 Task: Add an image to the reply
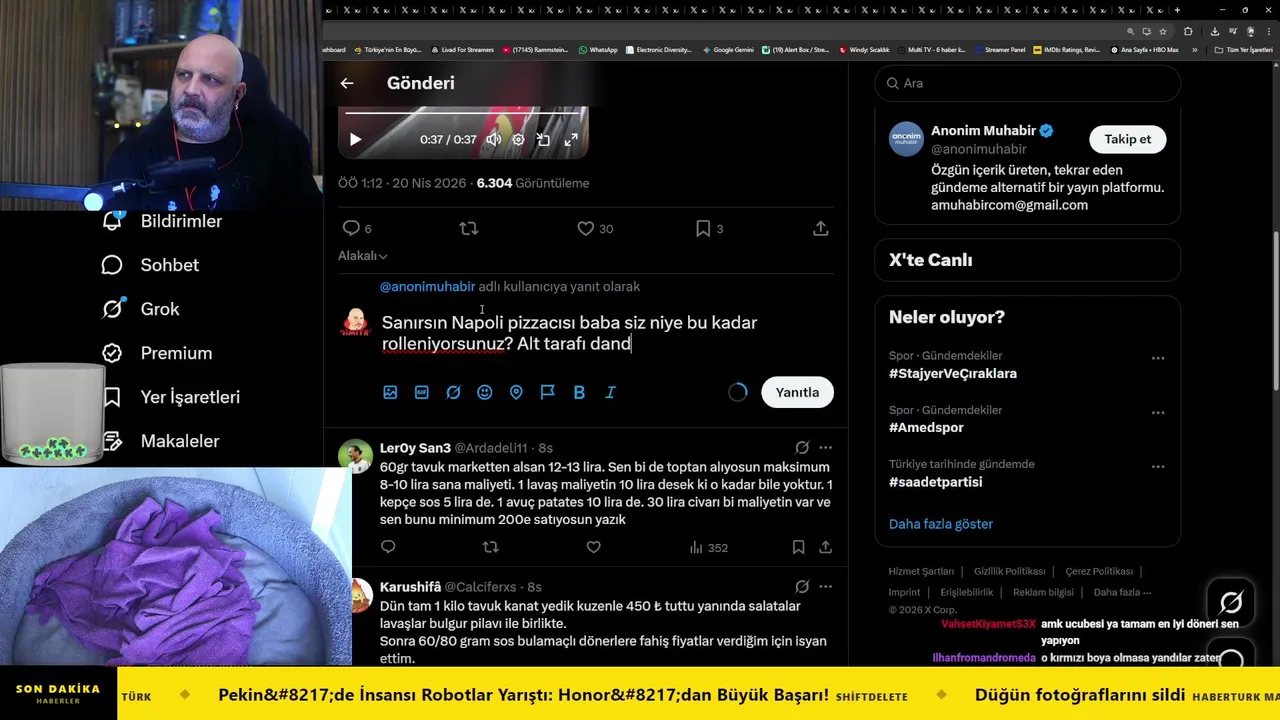coord(390,393)
